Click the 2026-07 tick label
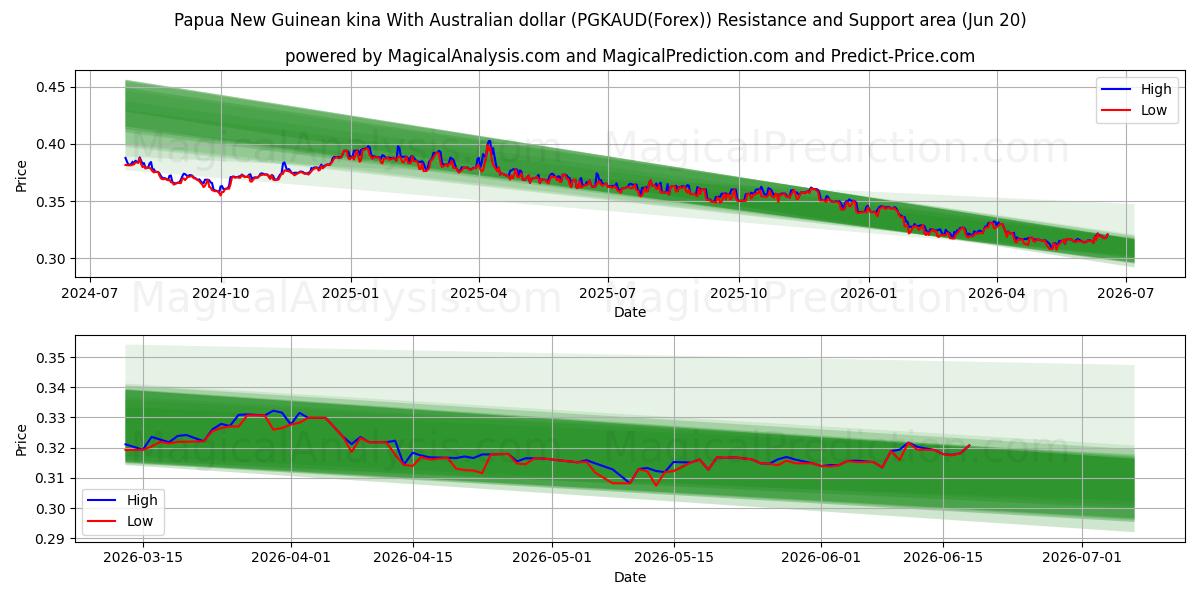This screenshot has height=600, width=1200. [x=1126, y=294]
